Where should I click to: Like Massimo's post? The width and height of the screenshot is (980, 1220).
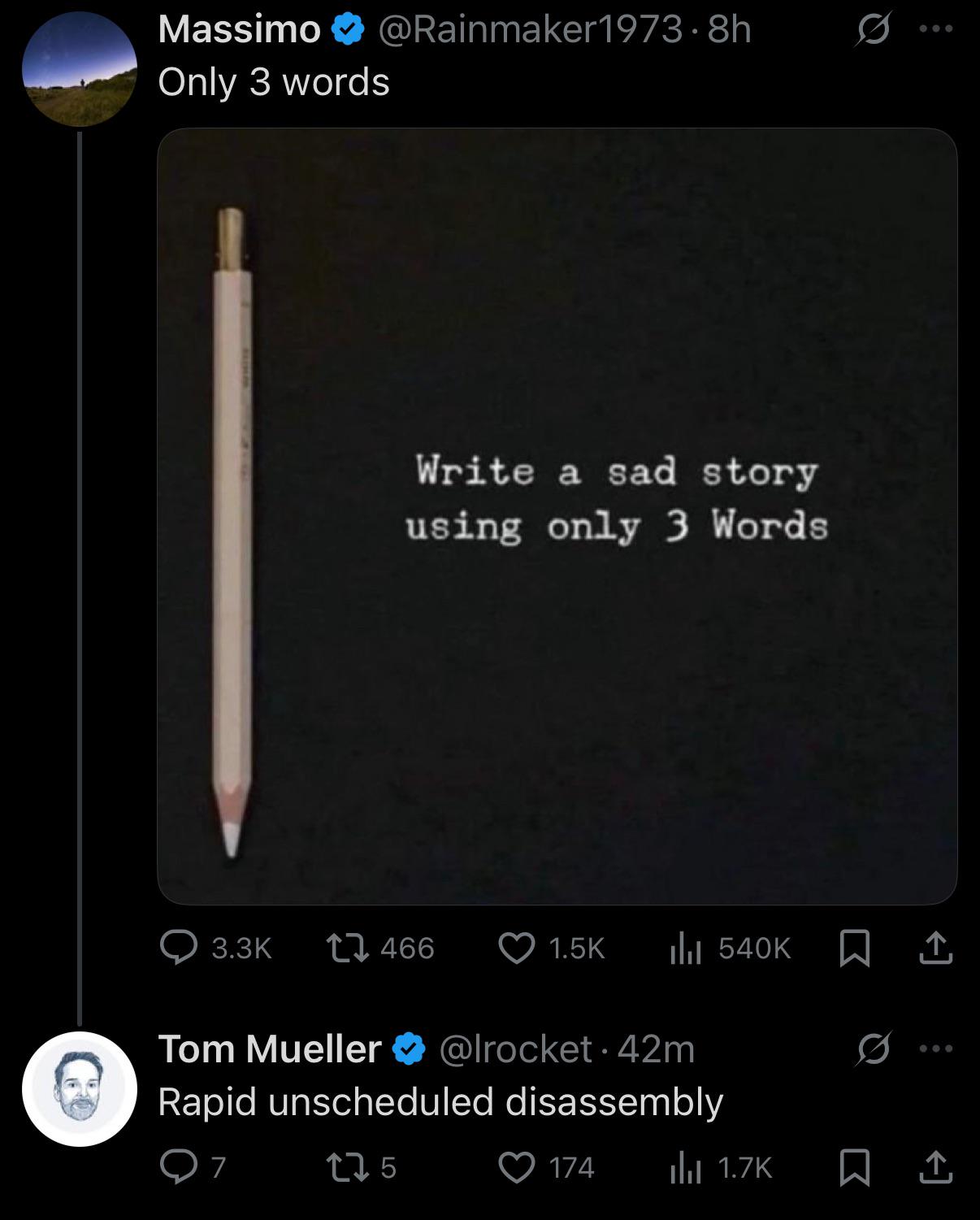517,948
